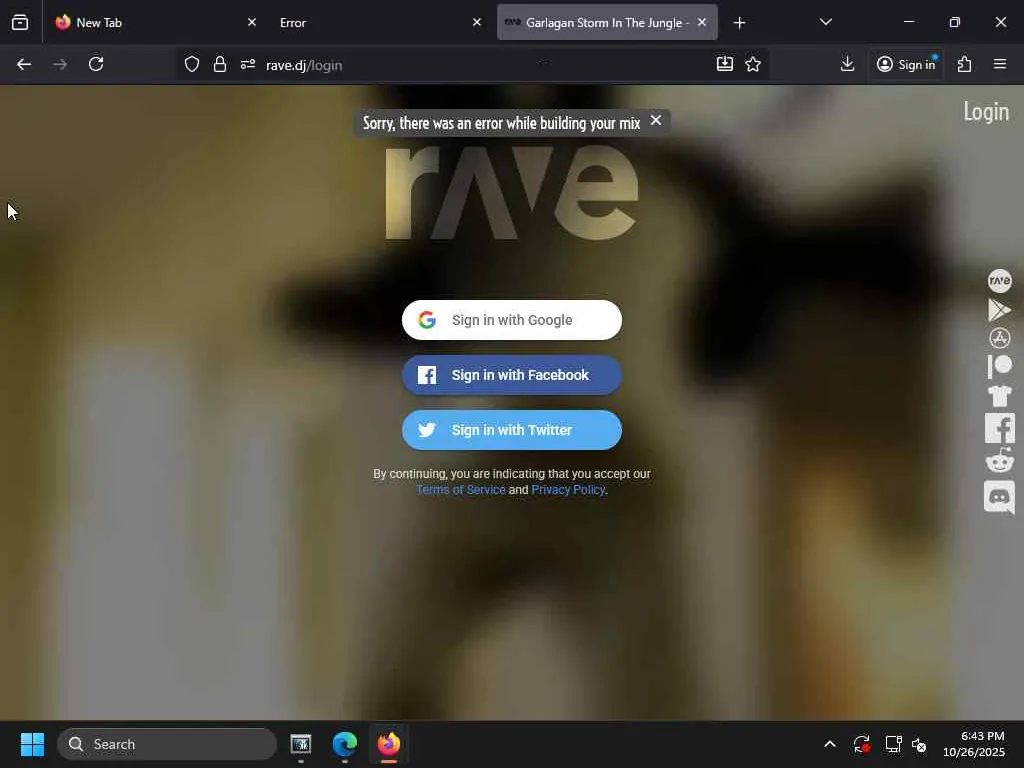Click Sign in with Facebook

pyautogui.click(x=511, y=375)
